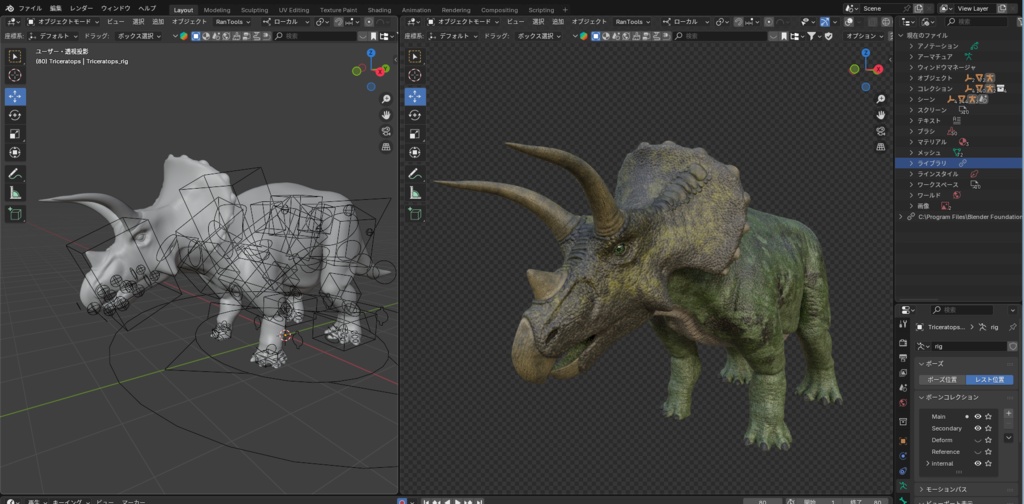
Task: Toggle visibility of Main bone collection
Action: 978,417
